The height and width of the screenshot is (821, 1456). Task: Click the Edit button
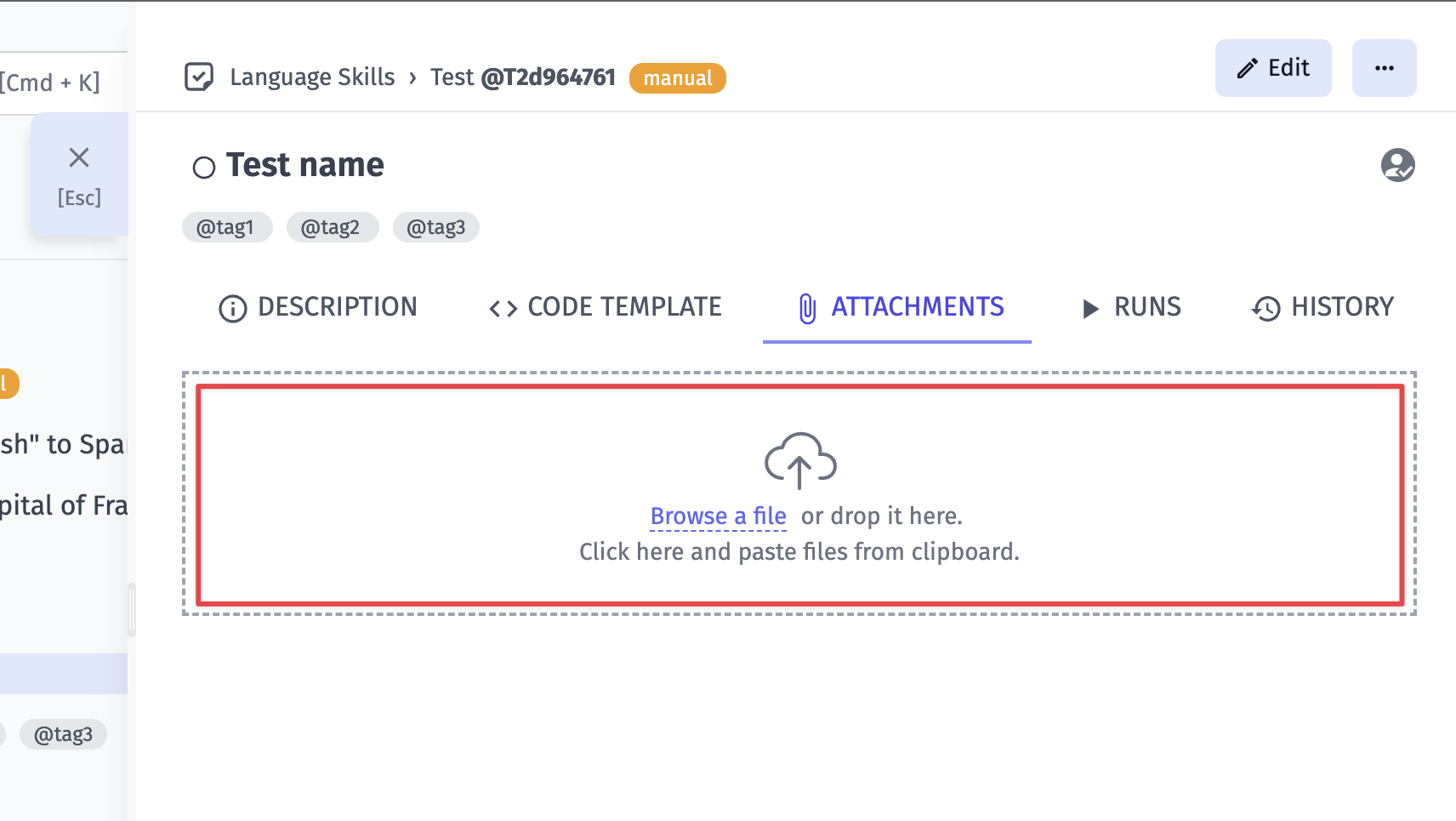pyautogui.click(x=1273, y=68)
